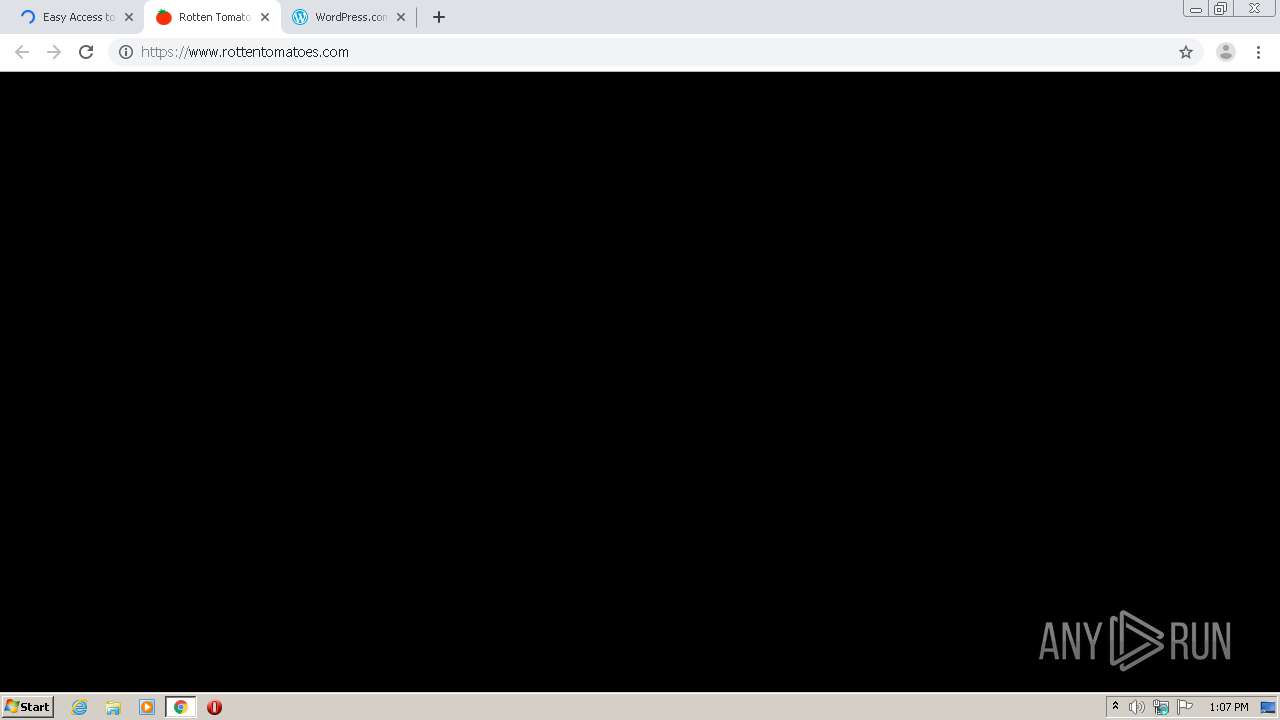
Task: Minimize the Chrome window
Action: [x=1196, y=9]
